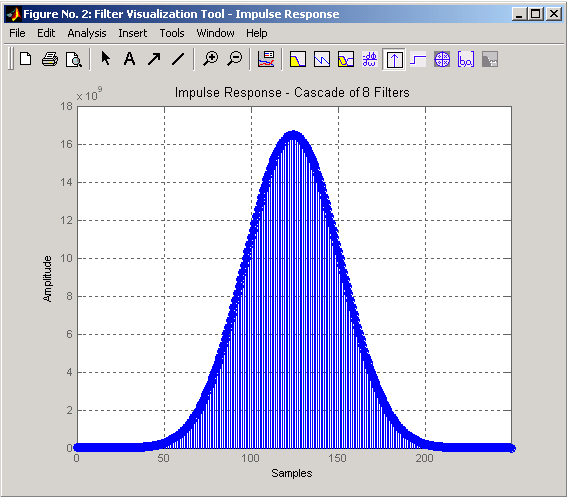Activate the Zoom Out tool
571x497 pixels.
pos(235,59)
